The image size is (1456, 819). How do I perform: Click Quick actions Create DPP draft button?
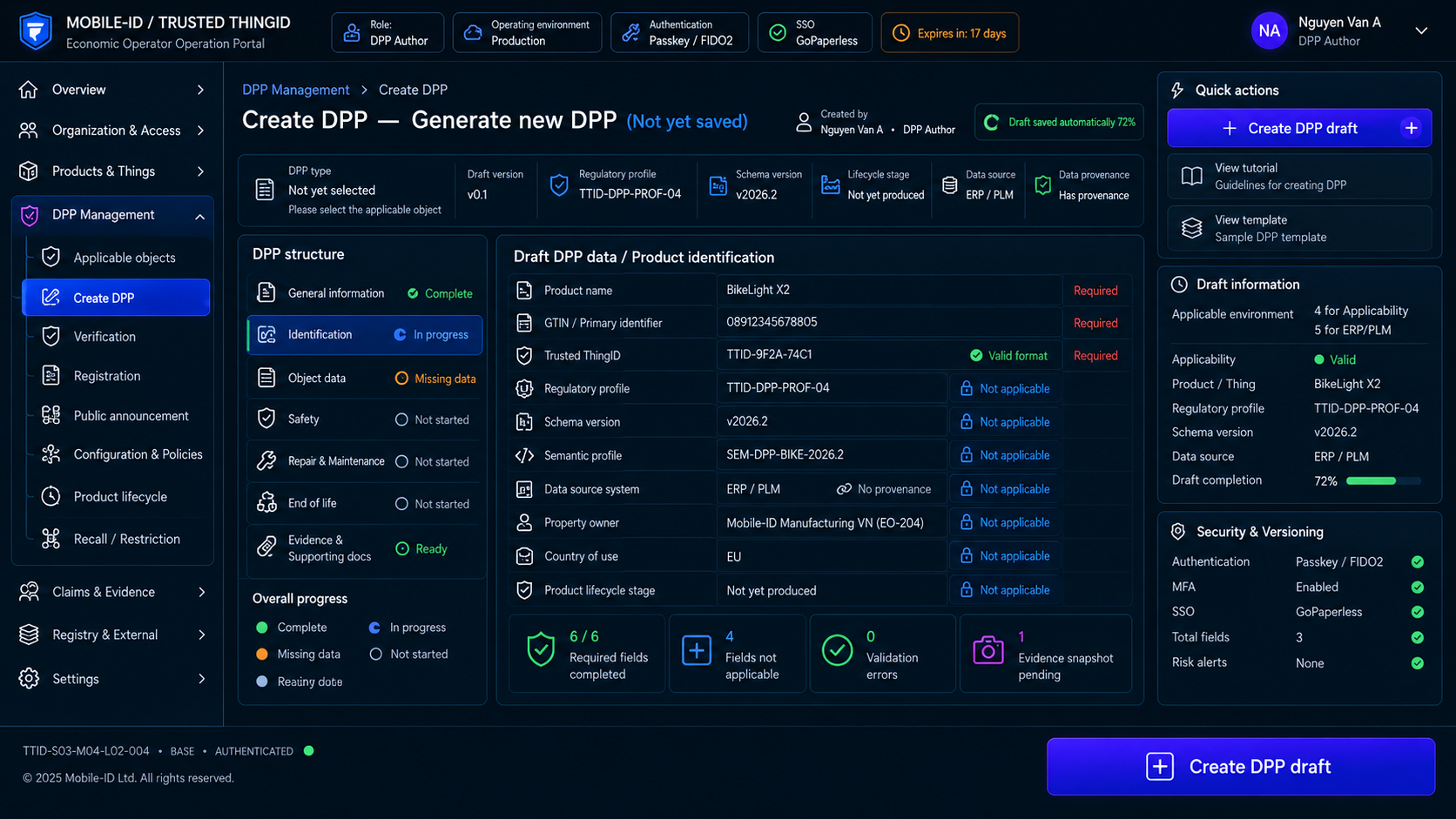click(x=1299, y=128)
